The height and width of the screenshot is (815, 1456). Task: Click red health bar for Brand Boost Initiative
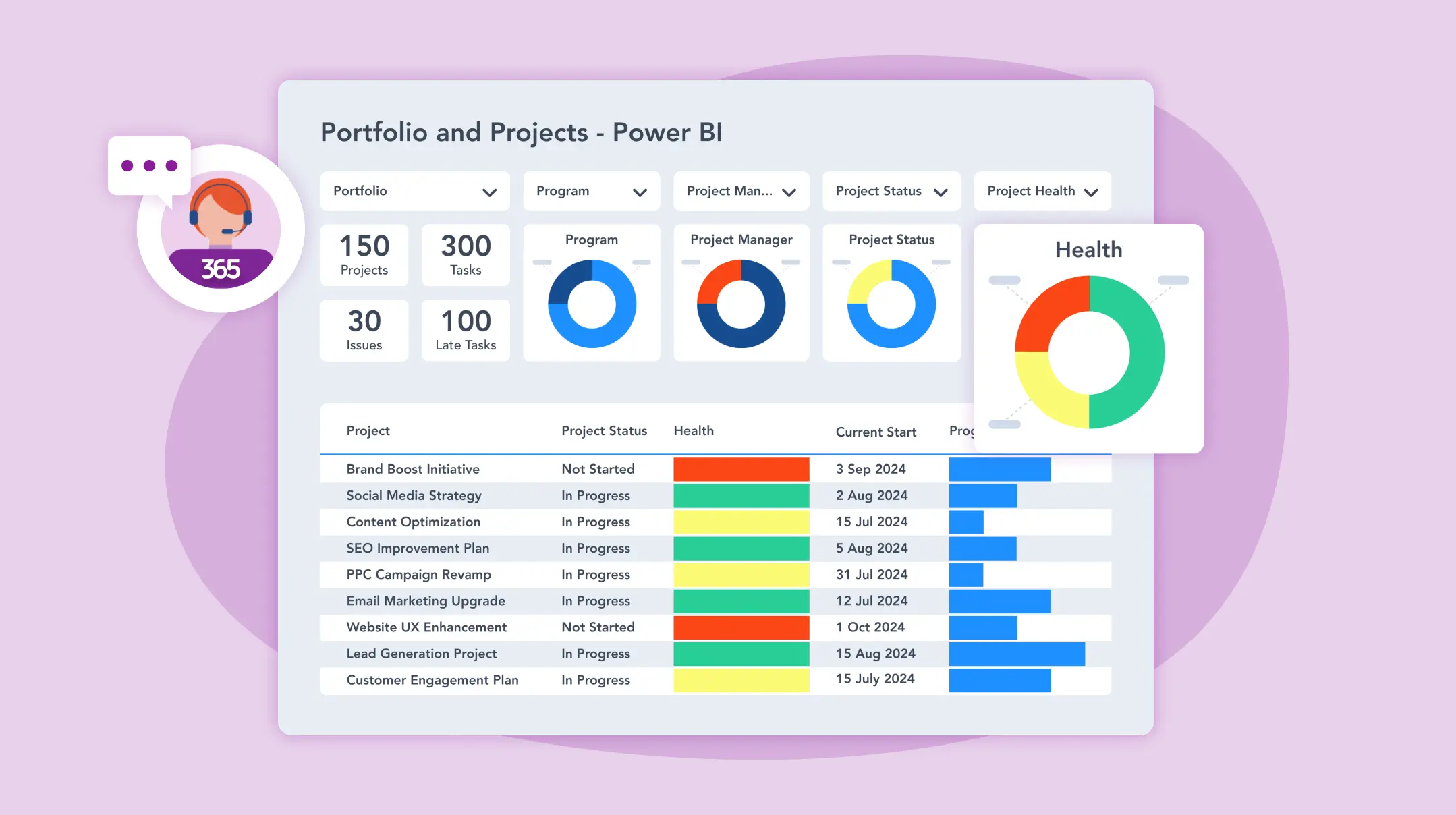pyautogui.click(x=741, y=470)
